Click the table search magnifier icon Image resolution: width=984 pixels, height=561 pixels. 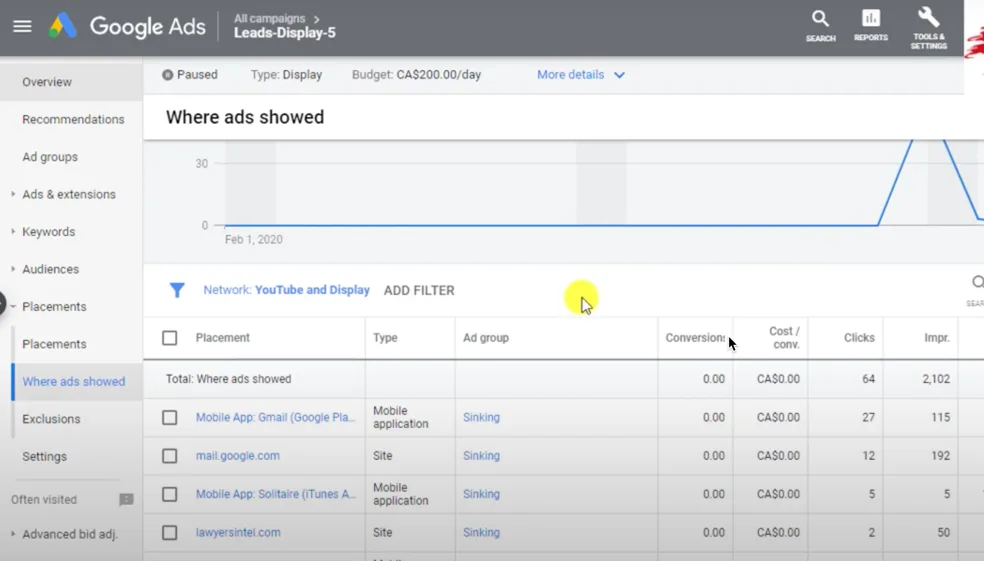tap(977, 282)
